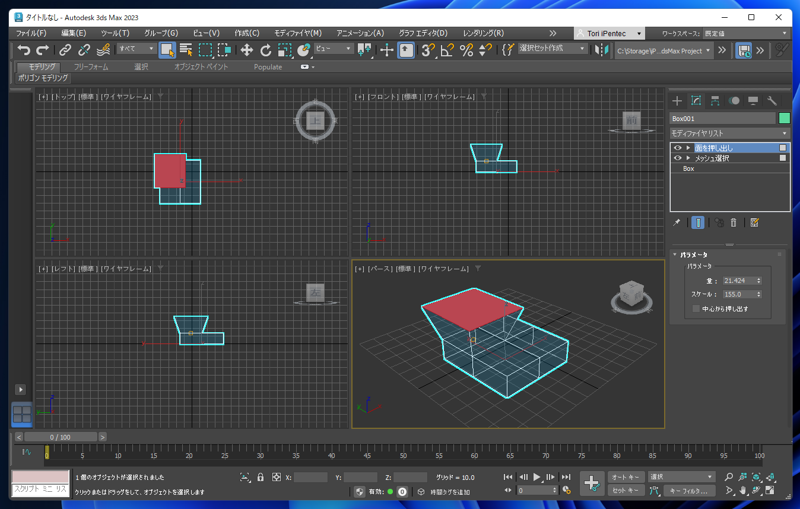Toggle the Angle Snap icon
Screen dimensions: 800x509
[447, 50]
